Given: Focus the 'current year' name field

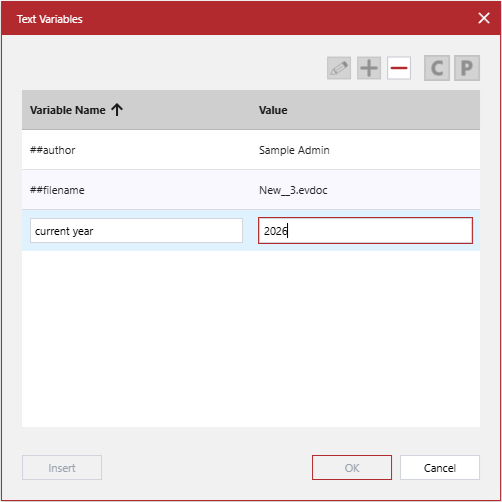Looking at the screenshot, I should (x=136, y=231).
